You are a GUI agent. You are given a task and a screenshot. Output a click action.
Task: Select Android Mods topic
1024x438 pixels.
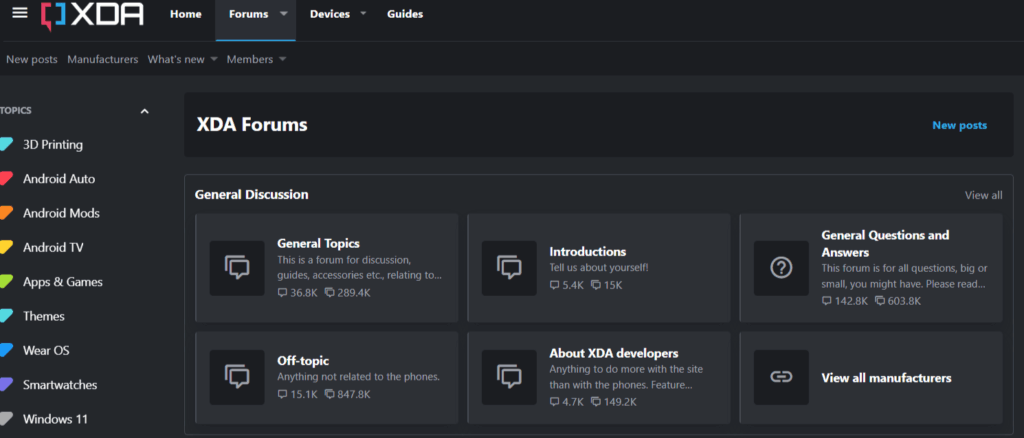(x=61, y=213)
